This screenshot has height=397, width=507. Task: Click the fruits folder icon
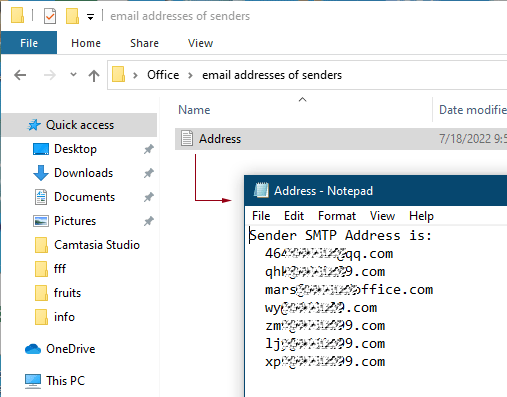[41, 293]
